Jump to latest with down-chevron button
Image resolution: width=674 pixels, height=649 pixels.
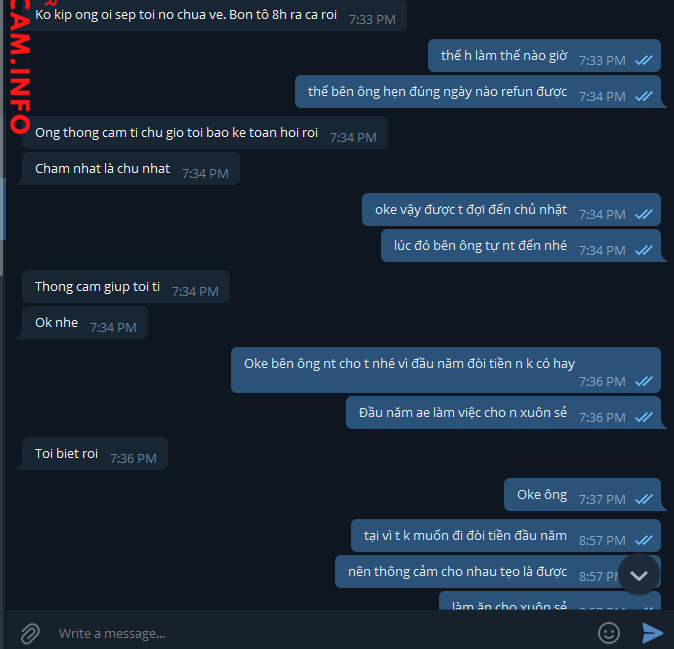tap(639, 575)
